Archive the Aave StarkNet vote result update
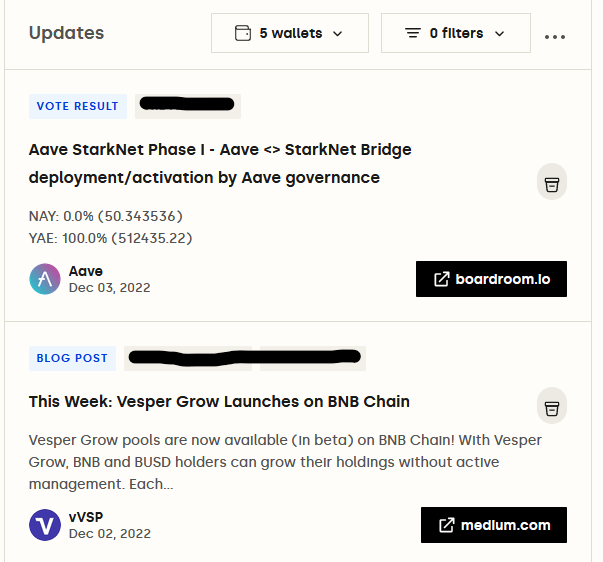Image resolution: width=603 pixels, height=562 pixels. pos(551,182)
